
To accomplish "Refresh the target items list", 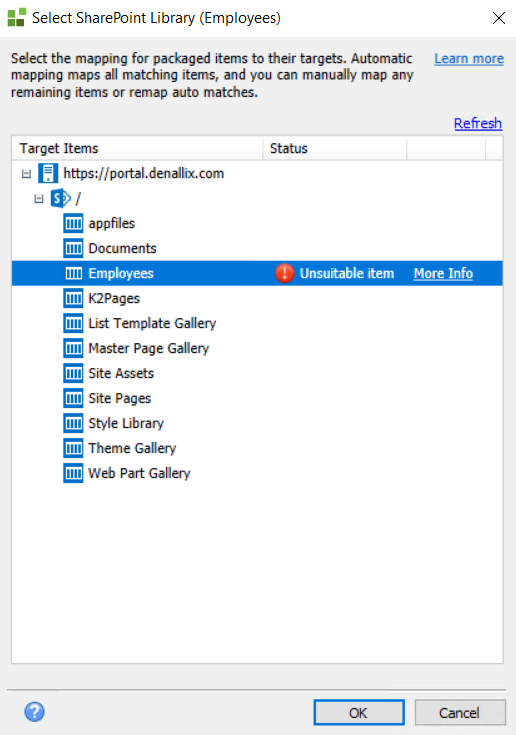I will click(x=478, y=123).
